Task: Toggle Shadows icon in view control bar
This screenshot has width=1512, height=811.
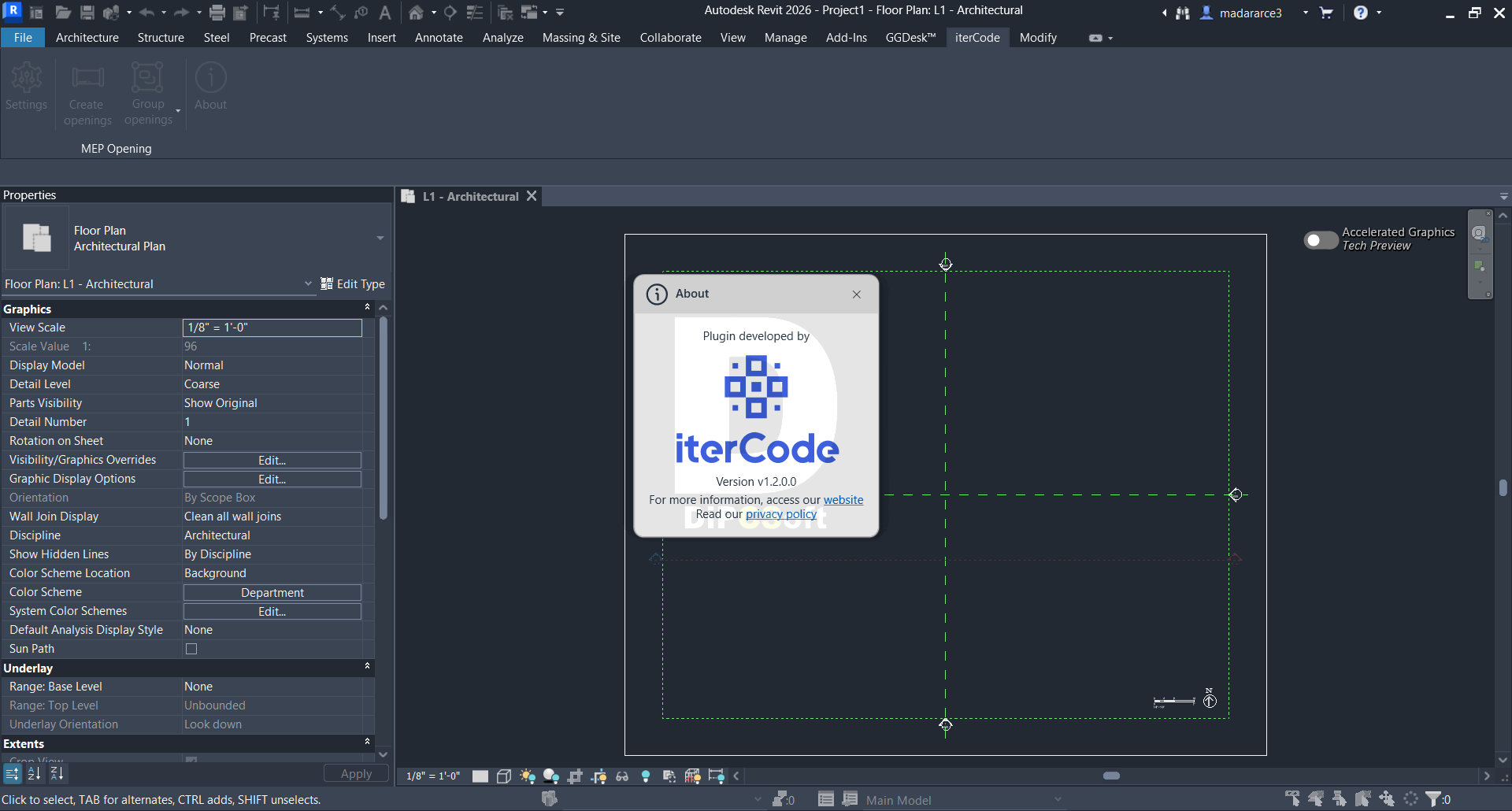Action: pyautogui.click(x=551, y=776)
